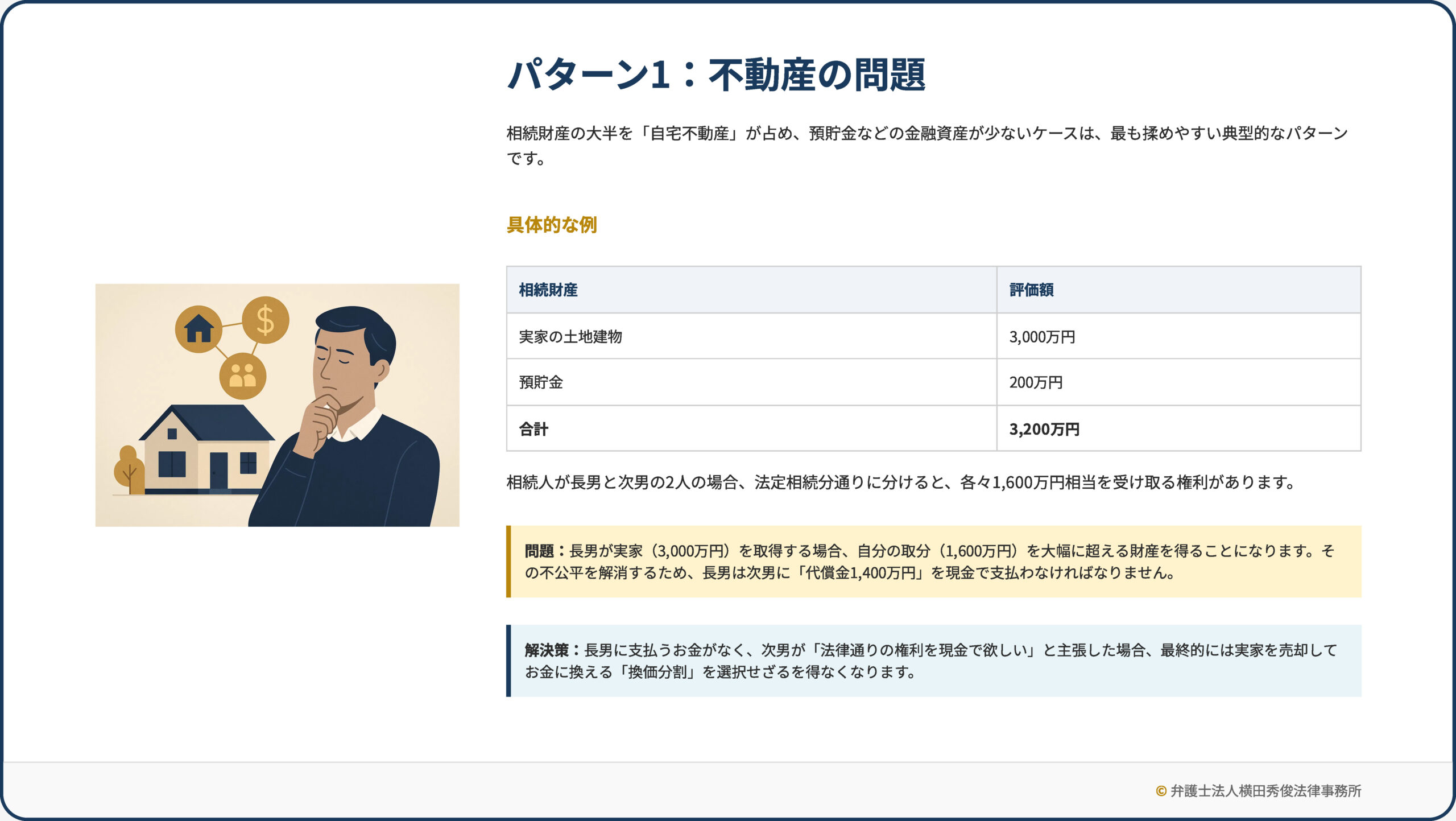Select the 200万円 value cell
The height and width of the screenshot is (821, 1456).
click(x=1036, y=382)
